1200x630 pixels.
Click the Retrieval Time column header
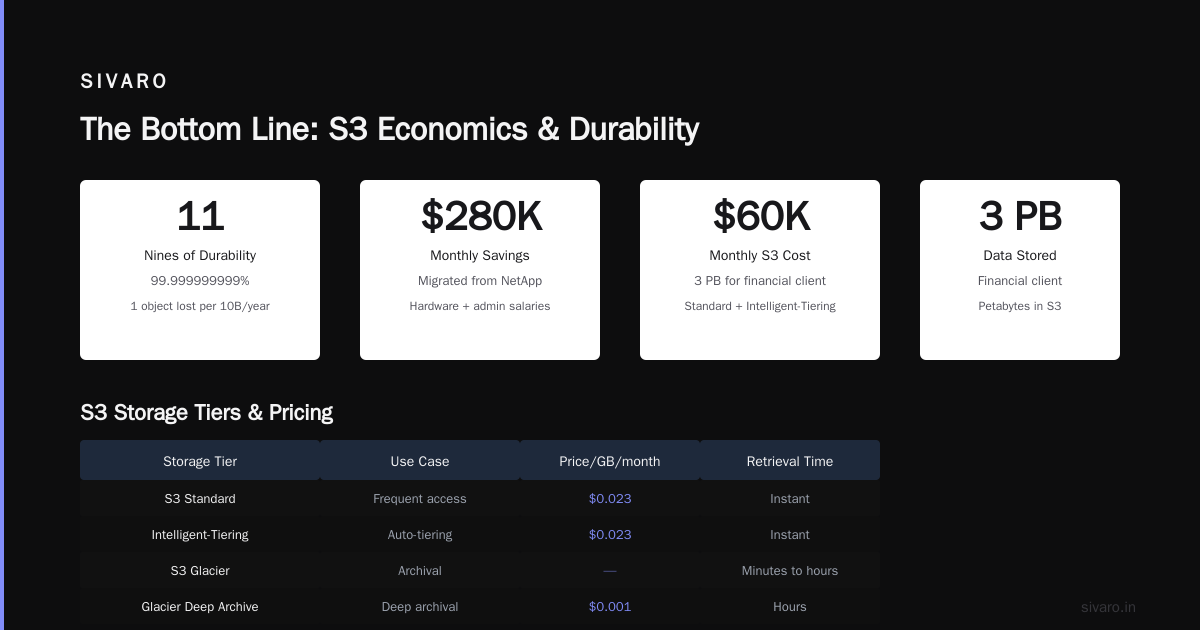(790, 461)
